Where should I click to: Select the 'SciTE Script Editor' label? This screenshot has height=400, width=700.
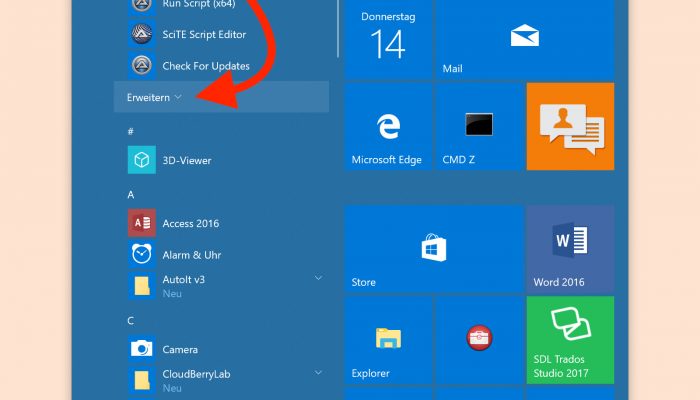[x=204, y=34]
